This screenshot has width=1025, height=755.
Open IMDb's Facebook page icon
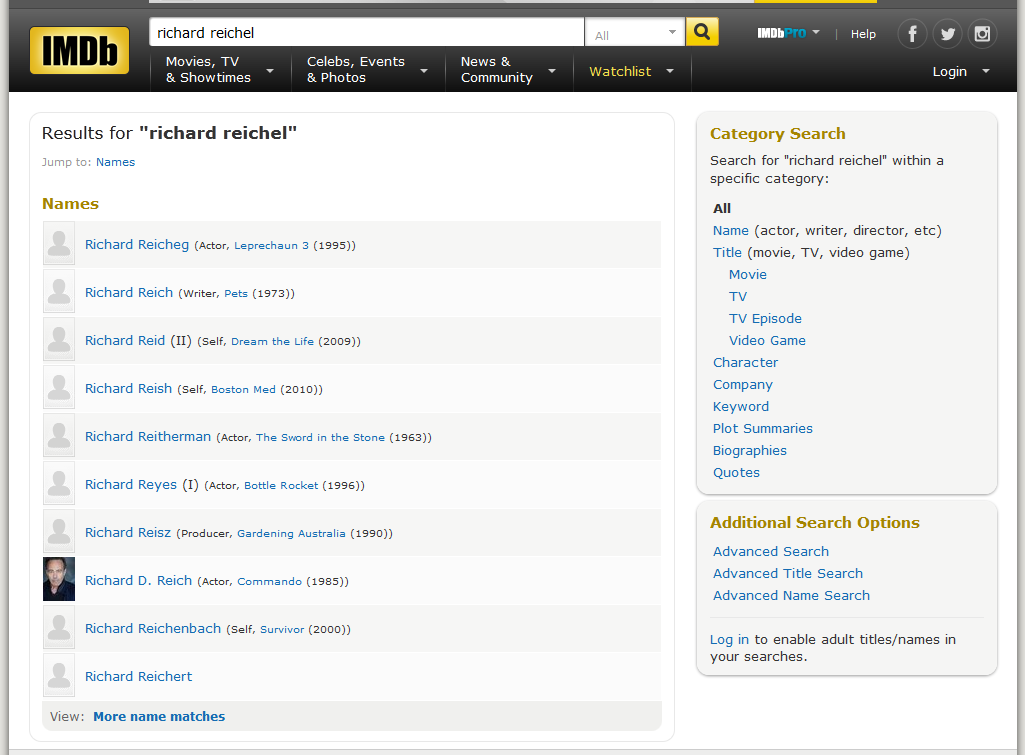coord(912,33)
